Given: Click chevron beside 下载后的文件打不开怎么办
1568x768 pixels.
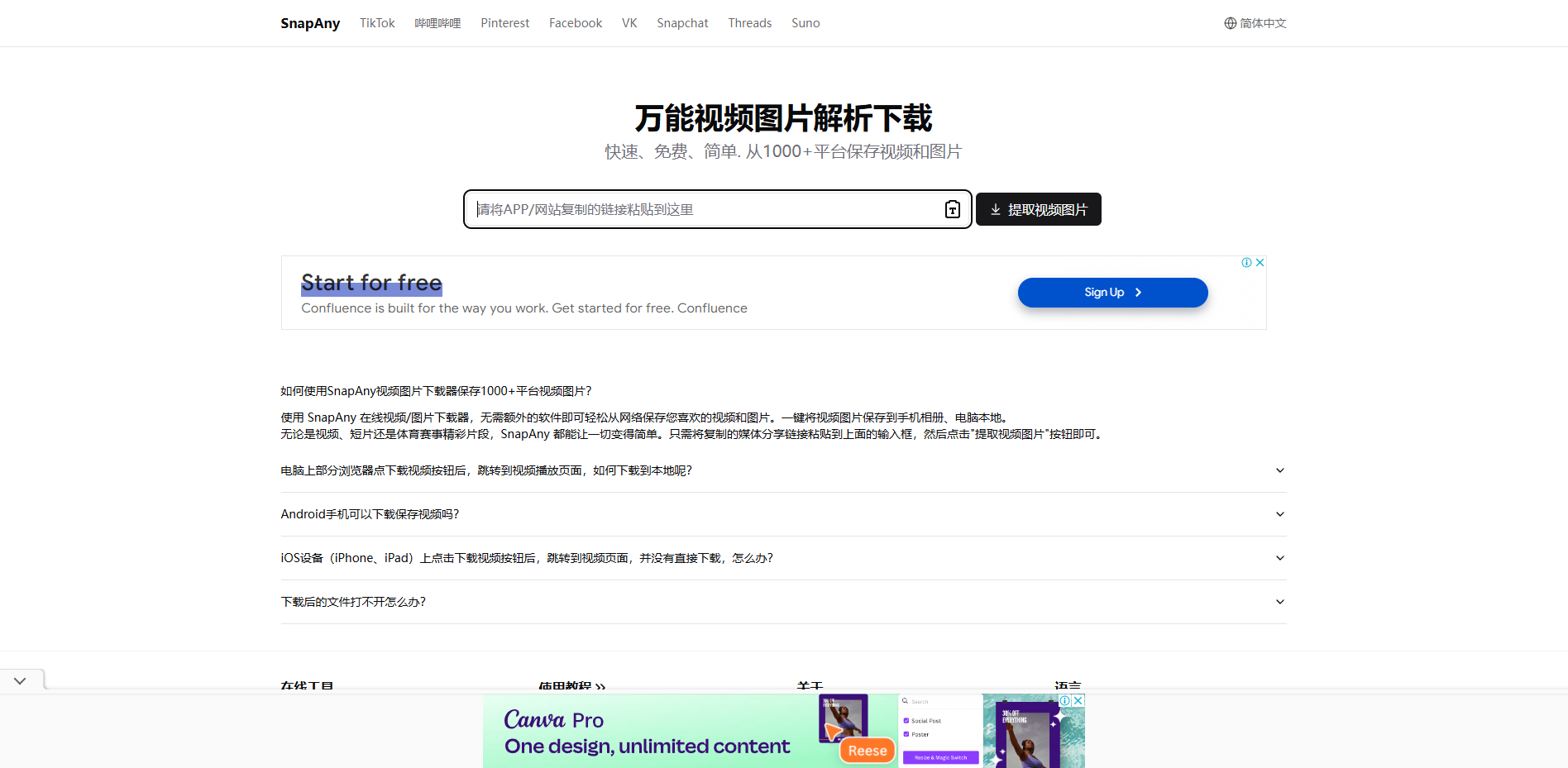Looking at the screenshot, I should point(1279,602).
